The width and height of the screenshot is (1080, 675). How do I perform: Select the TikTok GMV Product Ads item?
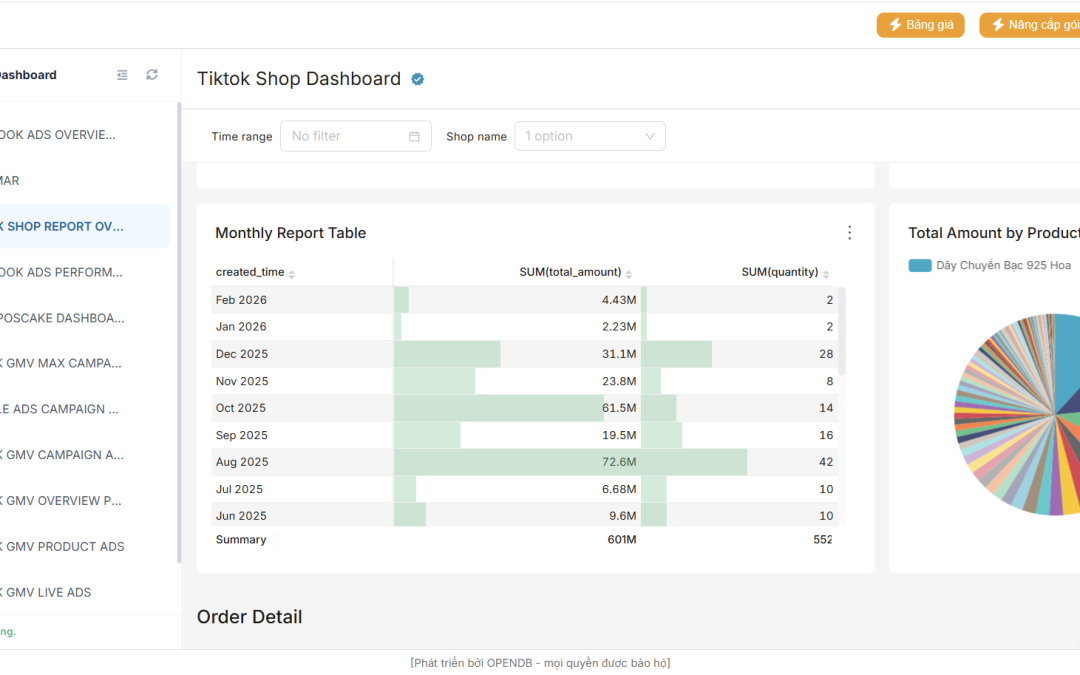click(x=64, y=546)
